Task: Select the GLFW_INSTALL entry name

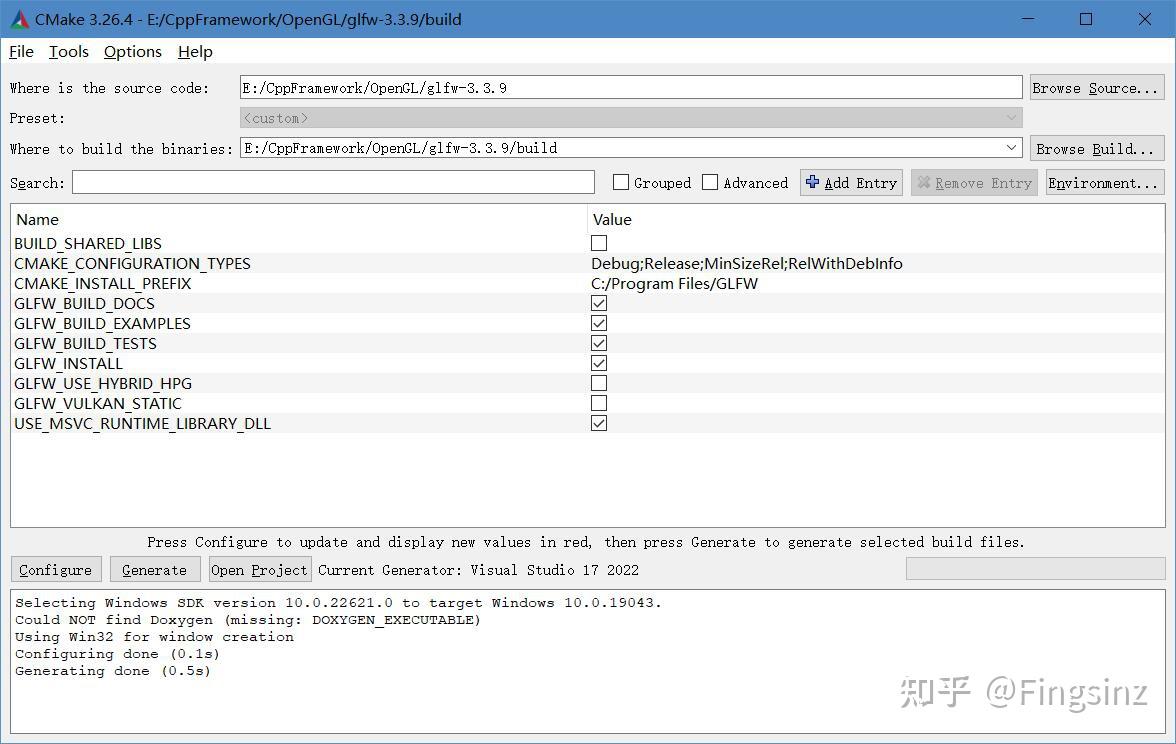Action: 68,364
